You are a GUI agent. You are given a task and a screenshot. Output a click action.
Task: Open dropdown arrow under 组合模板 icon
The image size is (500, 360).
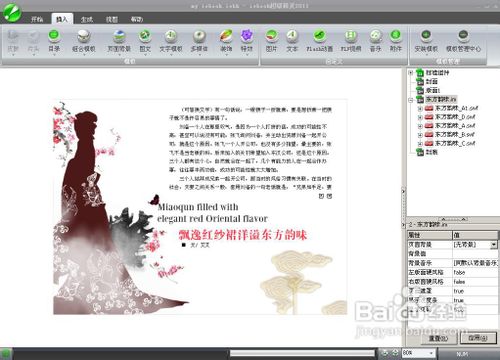pos(84,55)
